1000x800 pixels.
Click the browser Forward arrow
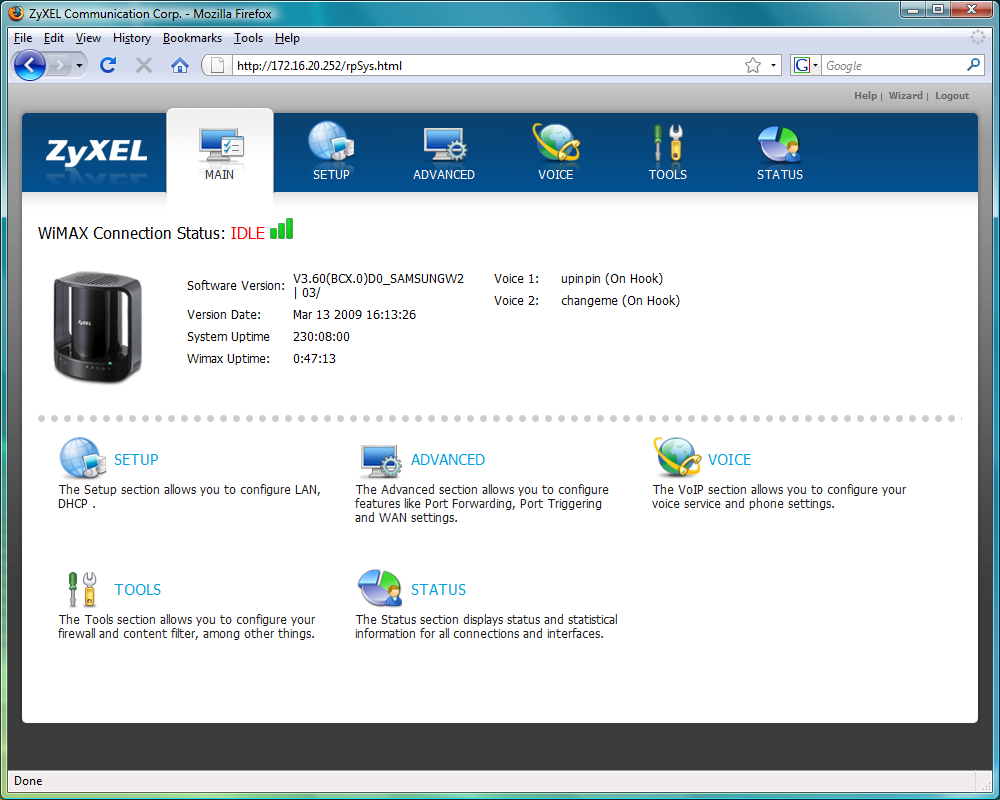point(59,65)
